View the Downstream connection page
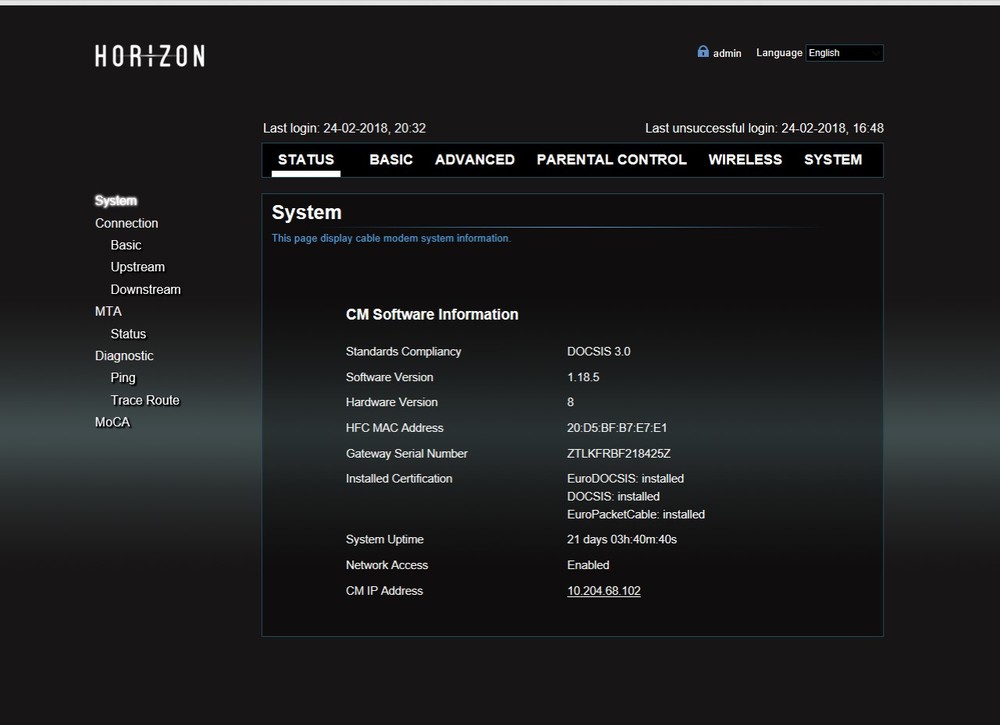This screenshot has height=725, width=1000. pyautogui.click(x=146, y=290)
